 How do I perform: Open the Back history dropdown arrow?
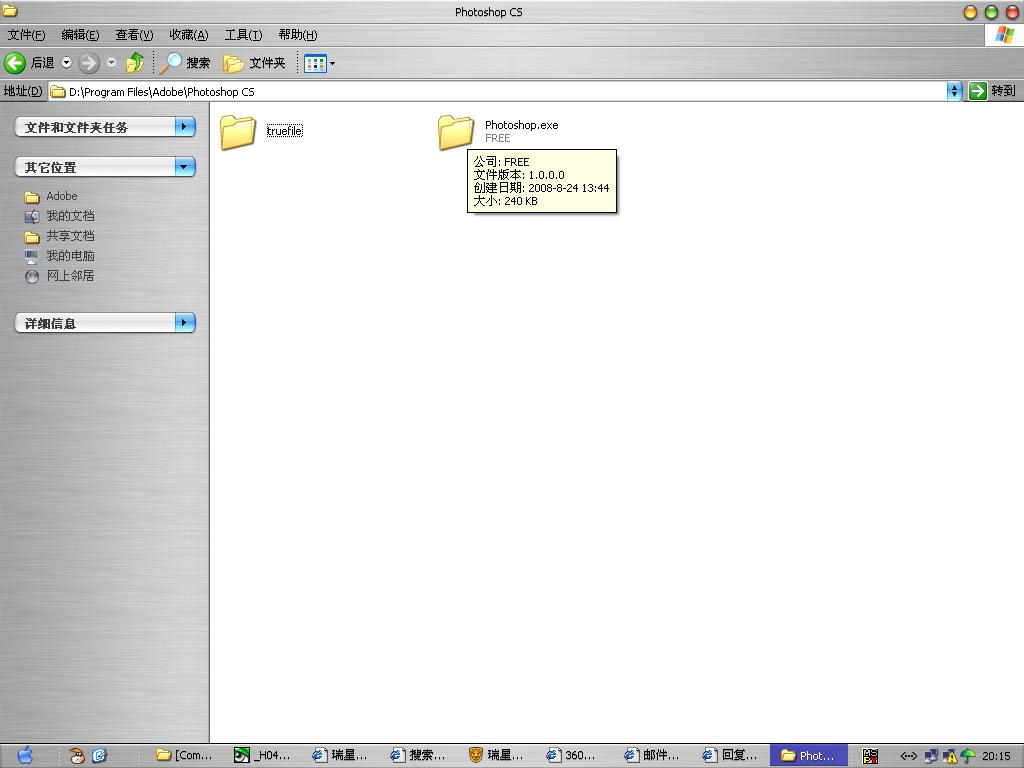67,63
